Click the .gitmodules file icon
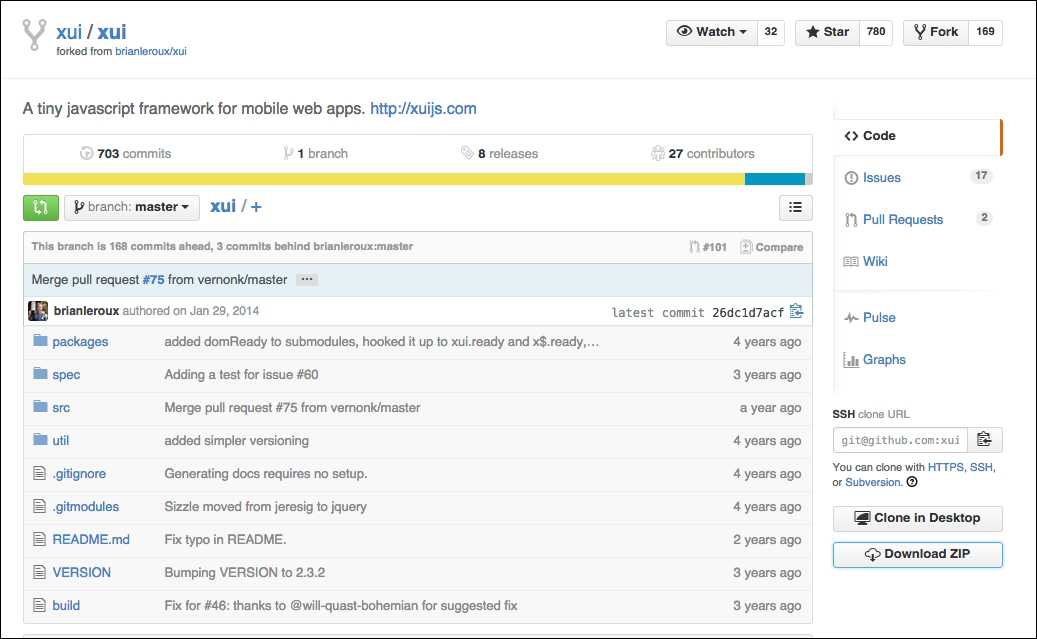 (40, 506)
